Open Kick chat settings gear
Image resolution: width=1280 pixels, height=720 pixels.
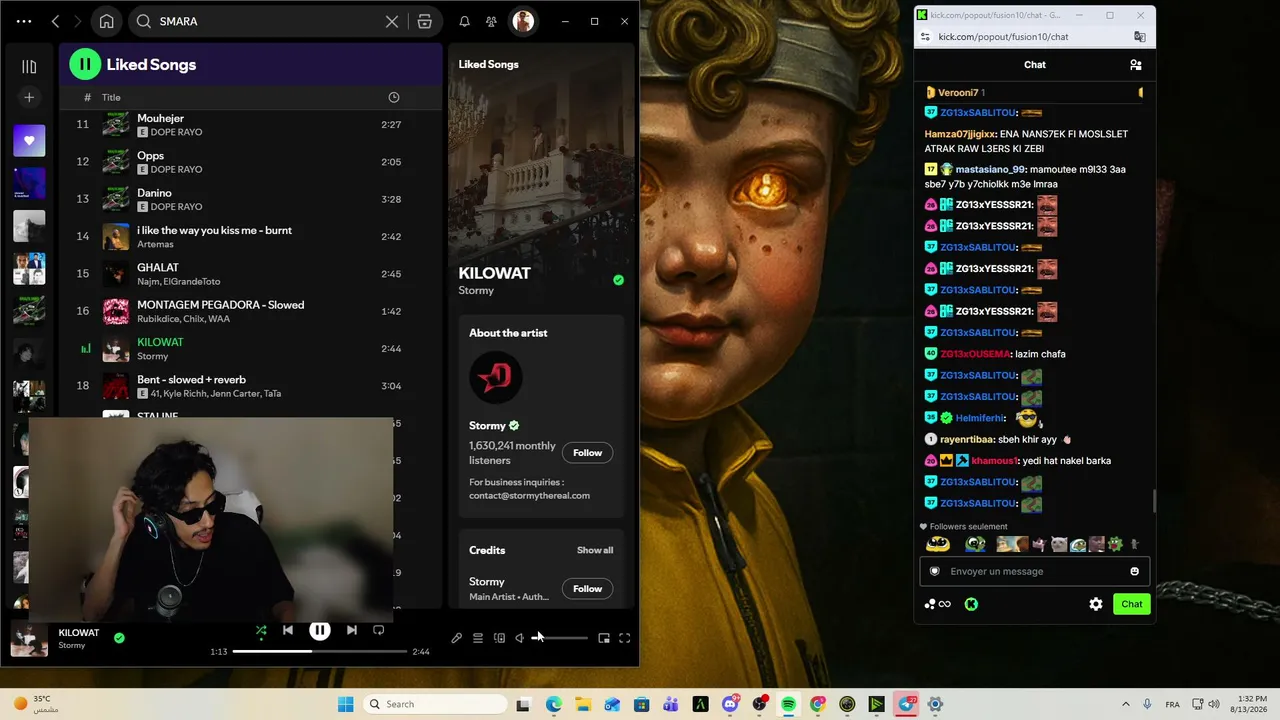1096,604
